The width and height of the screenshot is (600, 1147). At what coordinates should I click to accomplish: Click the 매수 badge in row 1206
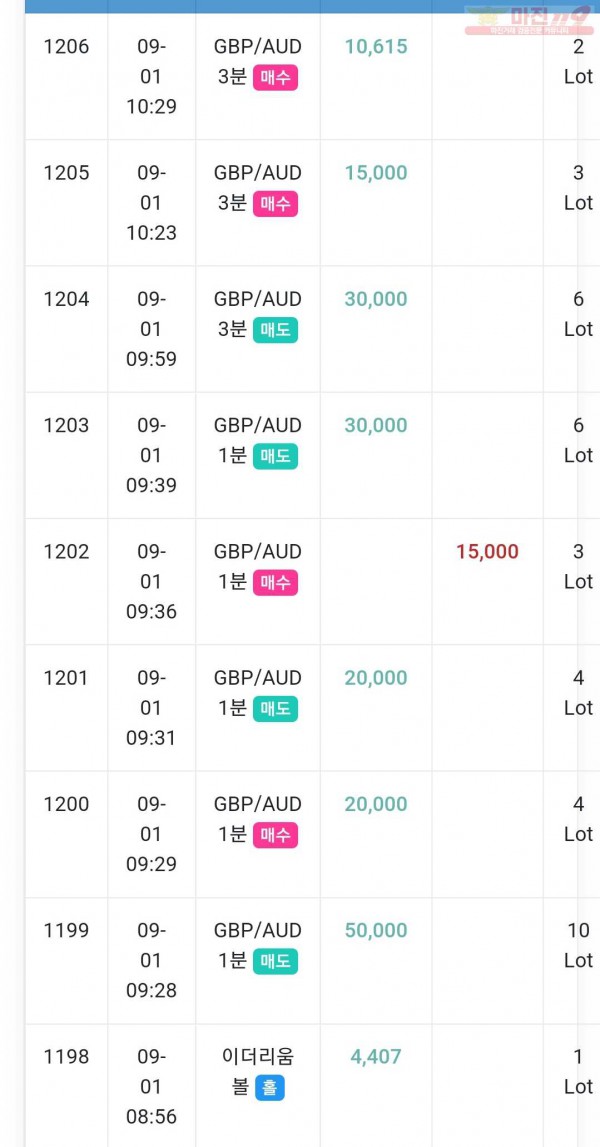click(275, 78)
